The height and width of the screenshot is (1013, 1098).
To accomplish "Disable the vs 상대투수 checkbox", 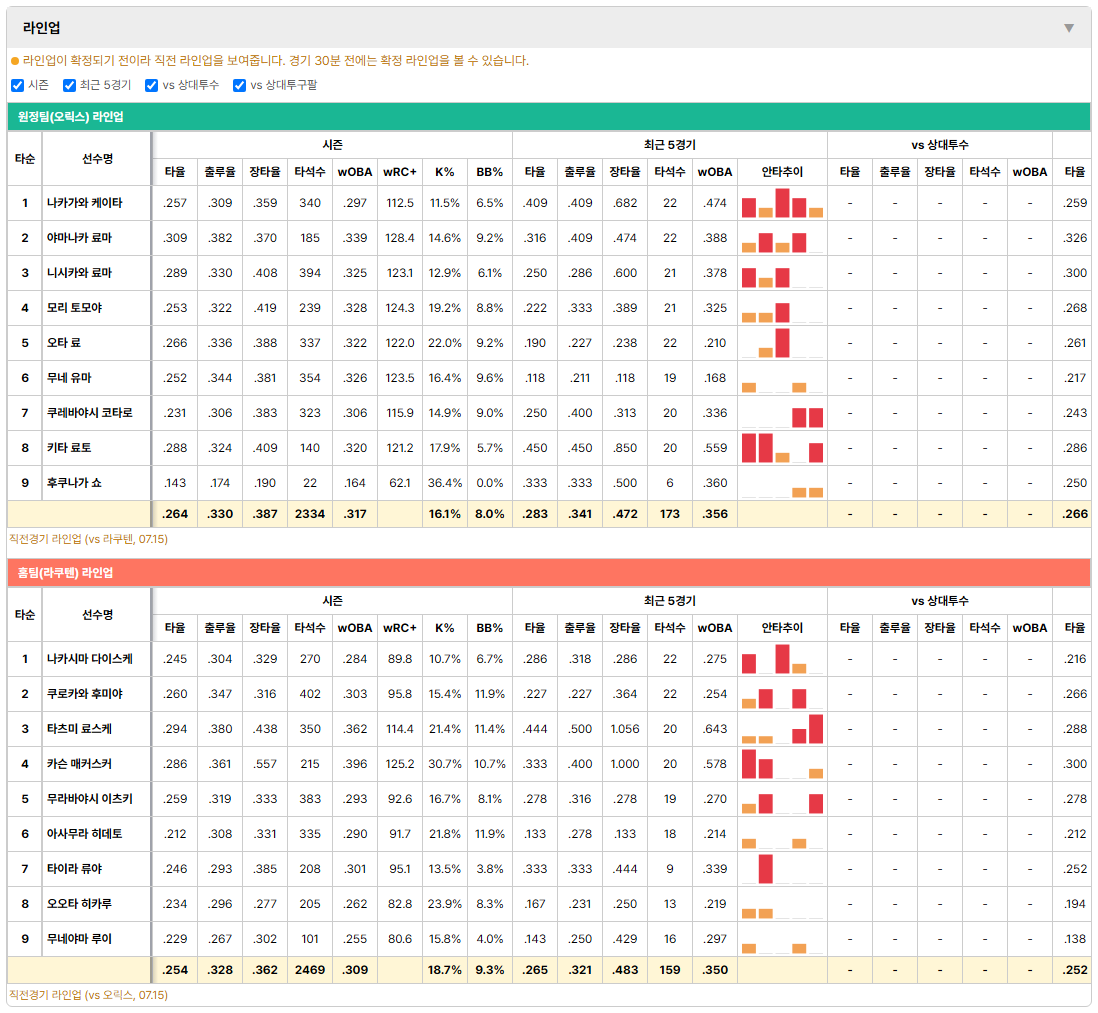I will point(151,85).
